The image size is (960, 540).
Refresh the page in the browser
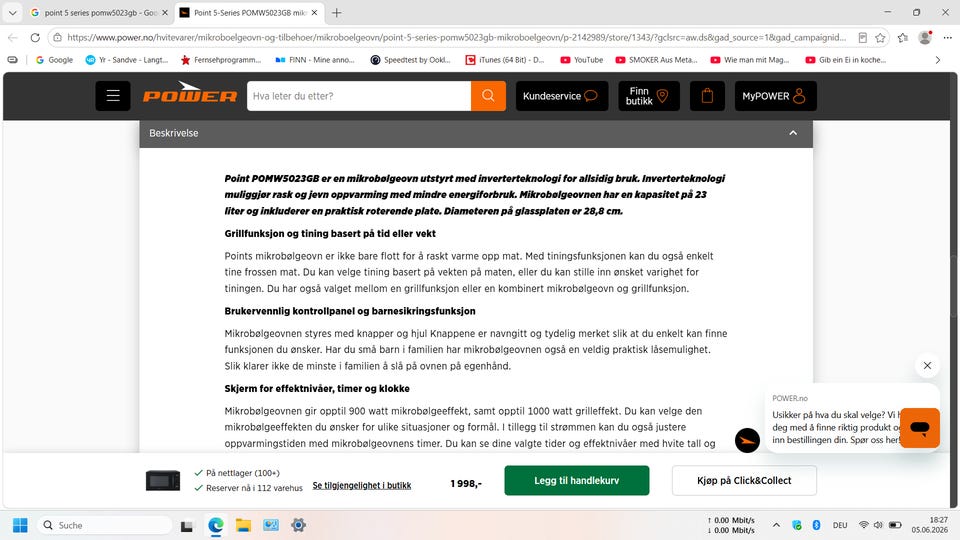coord(35,38)
